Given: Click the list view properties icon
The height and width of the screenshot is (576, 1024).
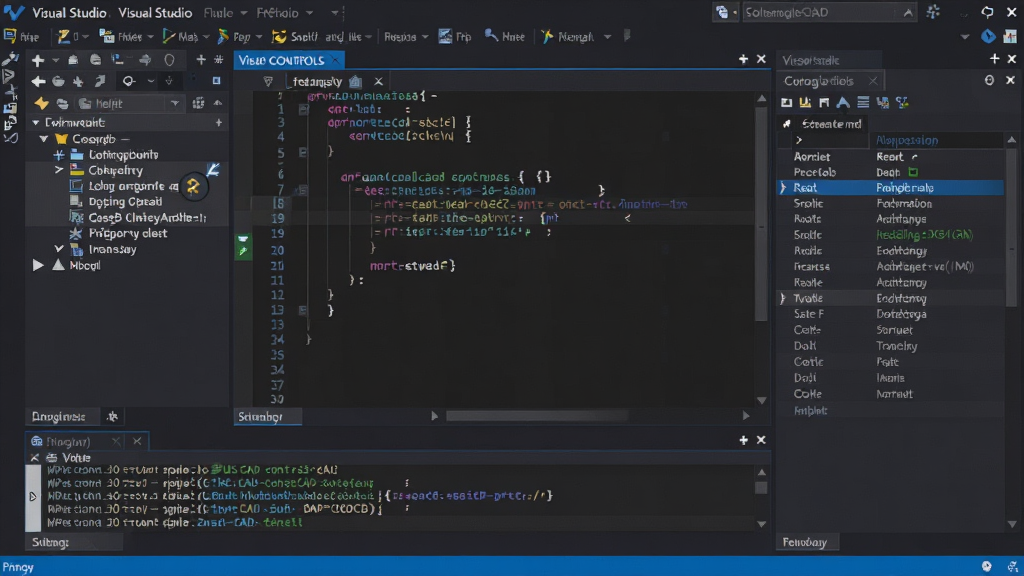Looking at the screenshot, I should tap(863, 103).
